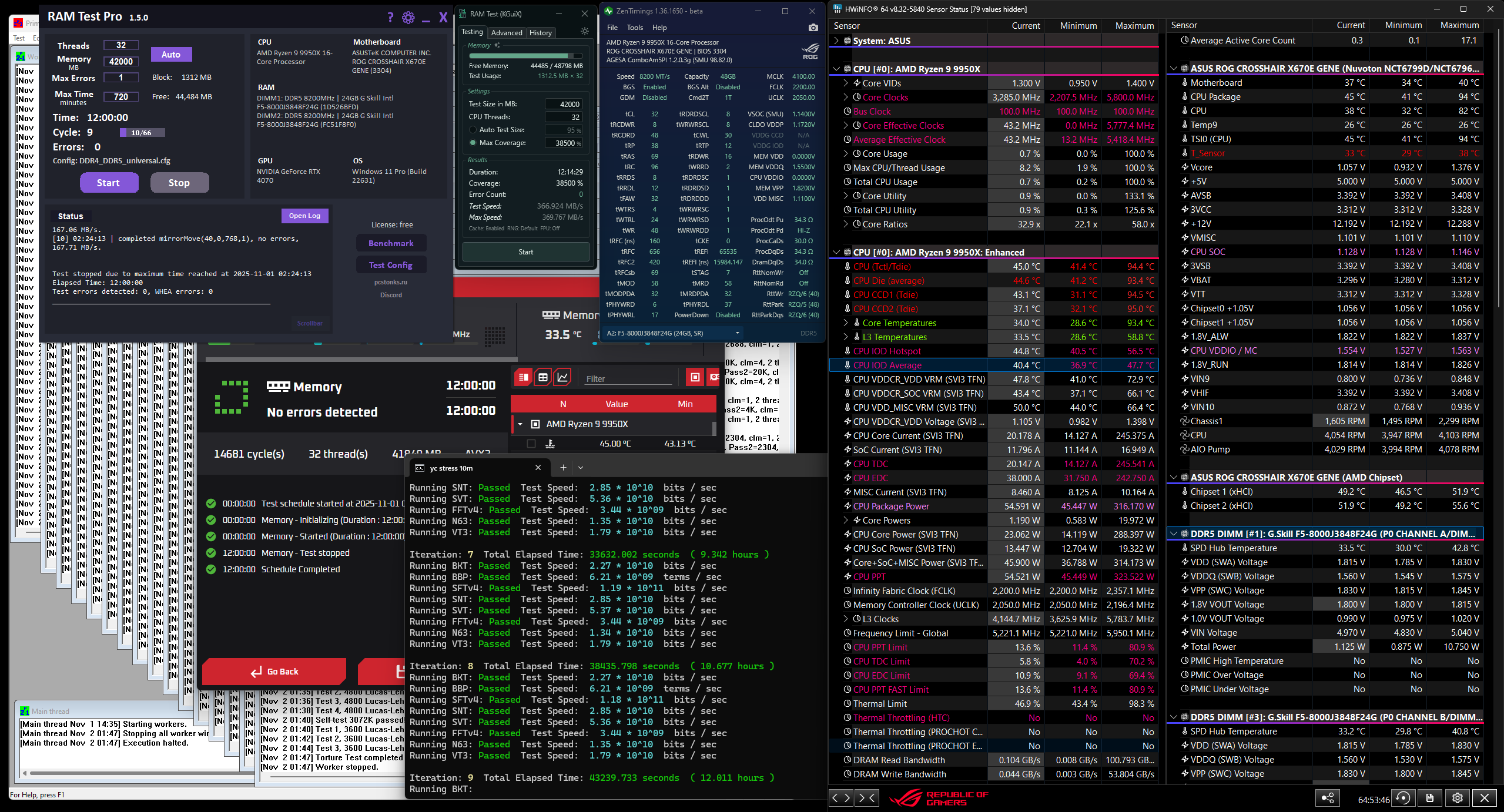Click the Benchmark button
The image size is (1504, 812).
coord(391,243)
